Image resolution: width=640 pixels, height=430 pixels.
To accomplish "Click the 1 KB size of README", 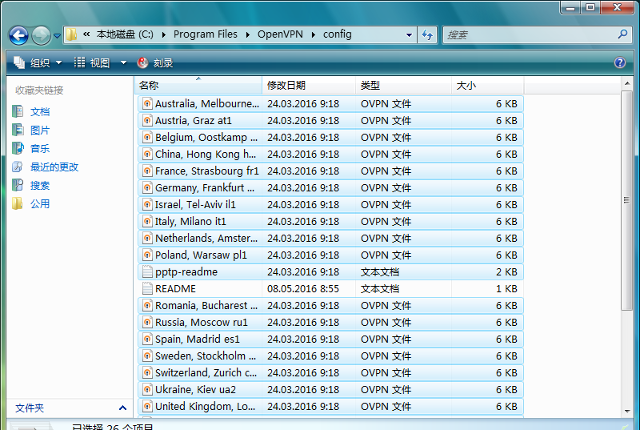I will (x=507, y=288).
